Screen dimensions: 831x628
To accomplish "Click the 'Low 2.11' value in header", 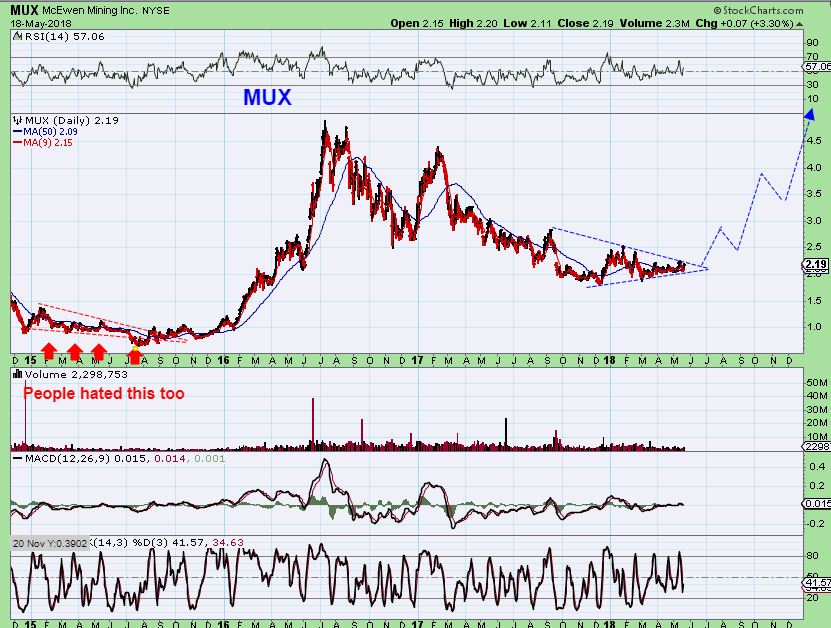I will pos(527,23).
